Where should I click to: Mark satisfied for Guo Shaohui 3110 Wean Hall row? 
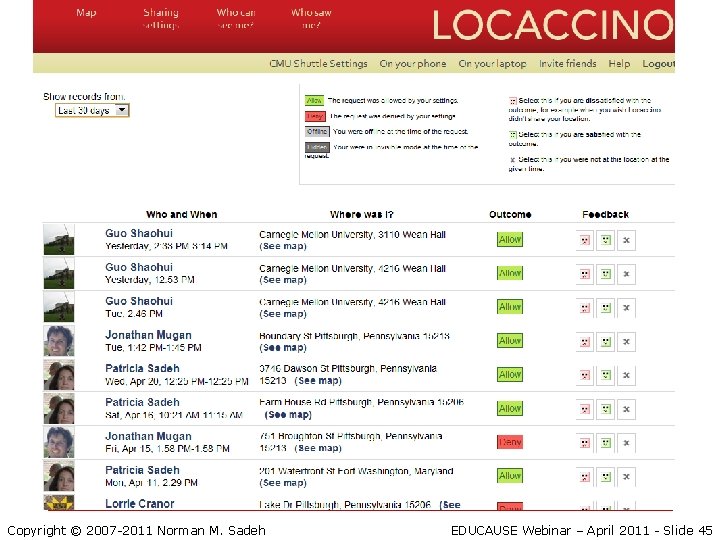click(606, 240)
